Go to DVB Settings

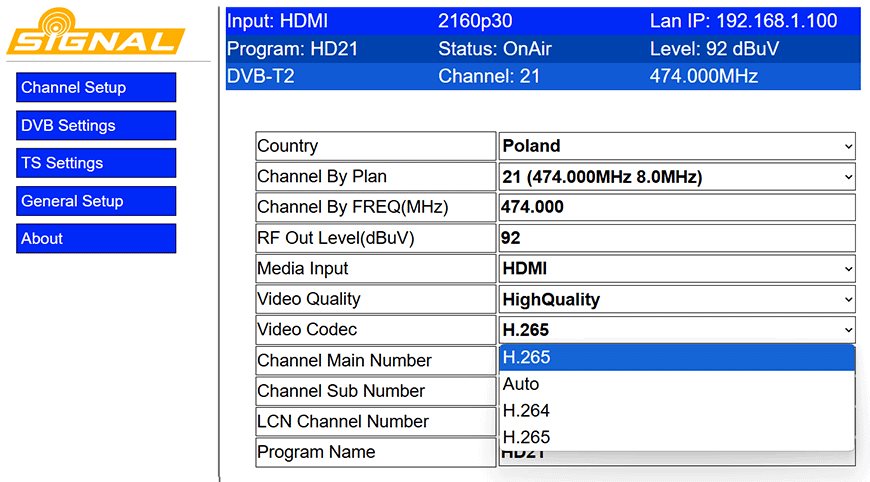click(96, 125)
